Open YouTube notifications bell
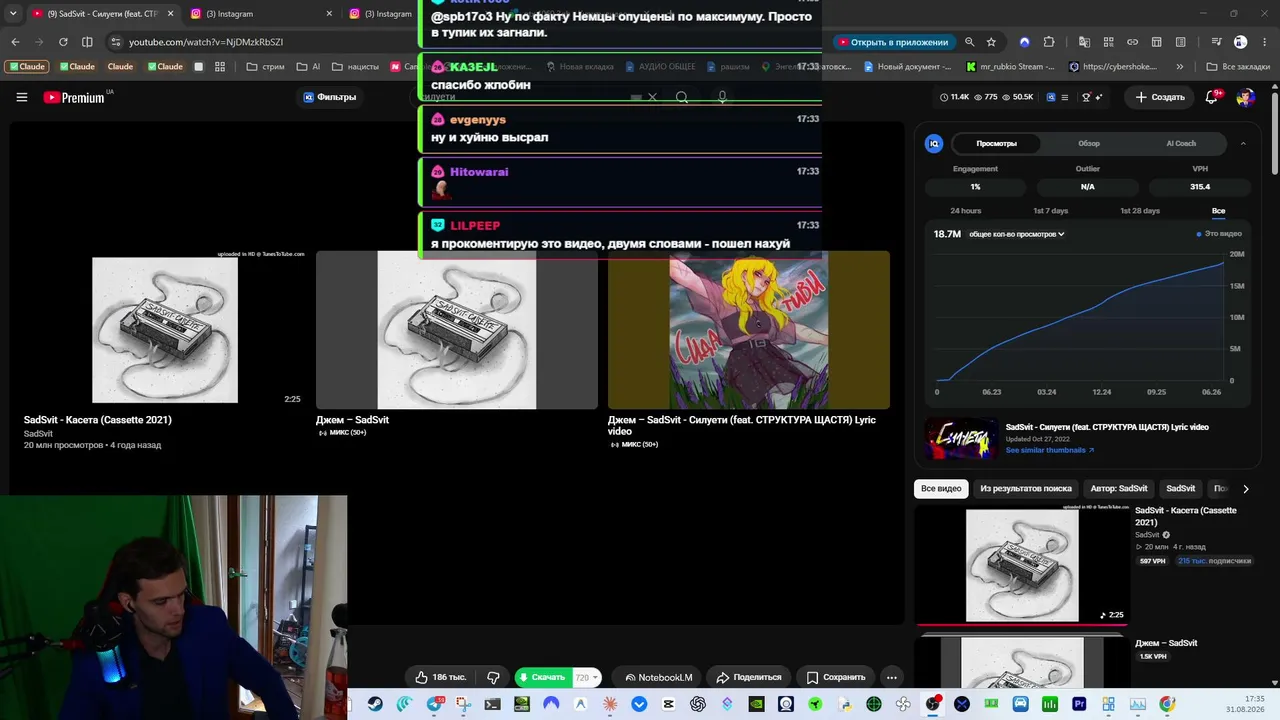Viewport: 1280px width, 720px height. (x=1212, y=97)
